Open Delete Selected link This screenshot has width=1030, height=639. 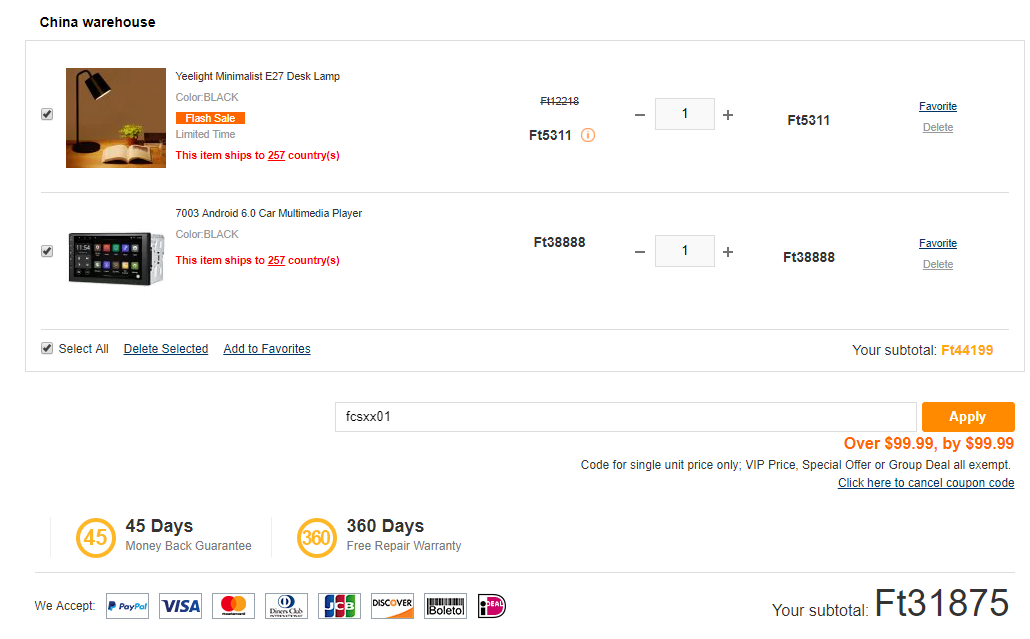click(166, 349)
